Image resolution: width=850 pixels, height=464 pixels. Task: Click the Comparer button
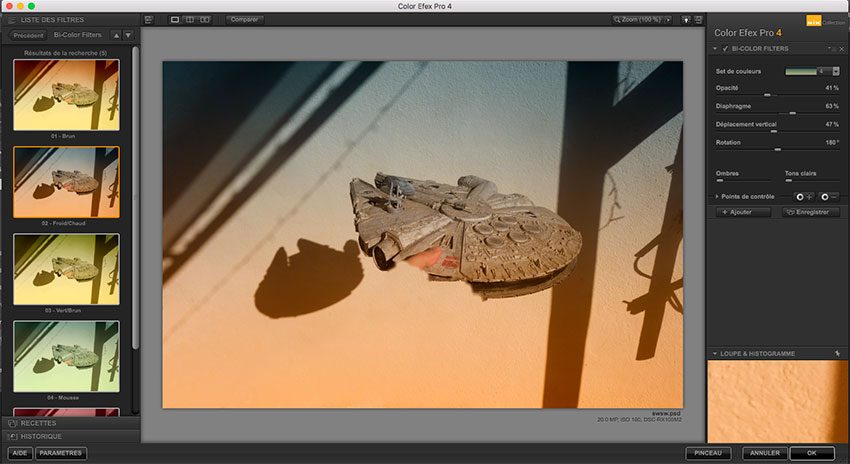[x=244, y=20]
